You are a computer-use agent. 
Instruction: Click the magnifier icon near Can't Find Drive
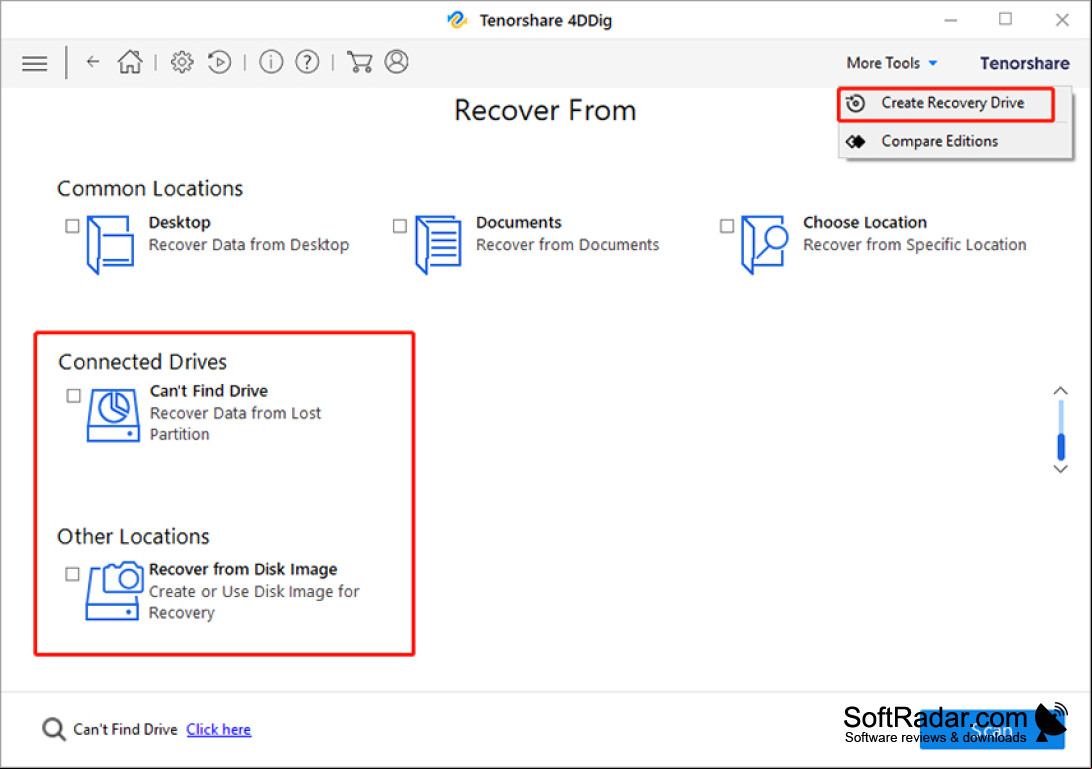(54, 729)
